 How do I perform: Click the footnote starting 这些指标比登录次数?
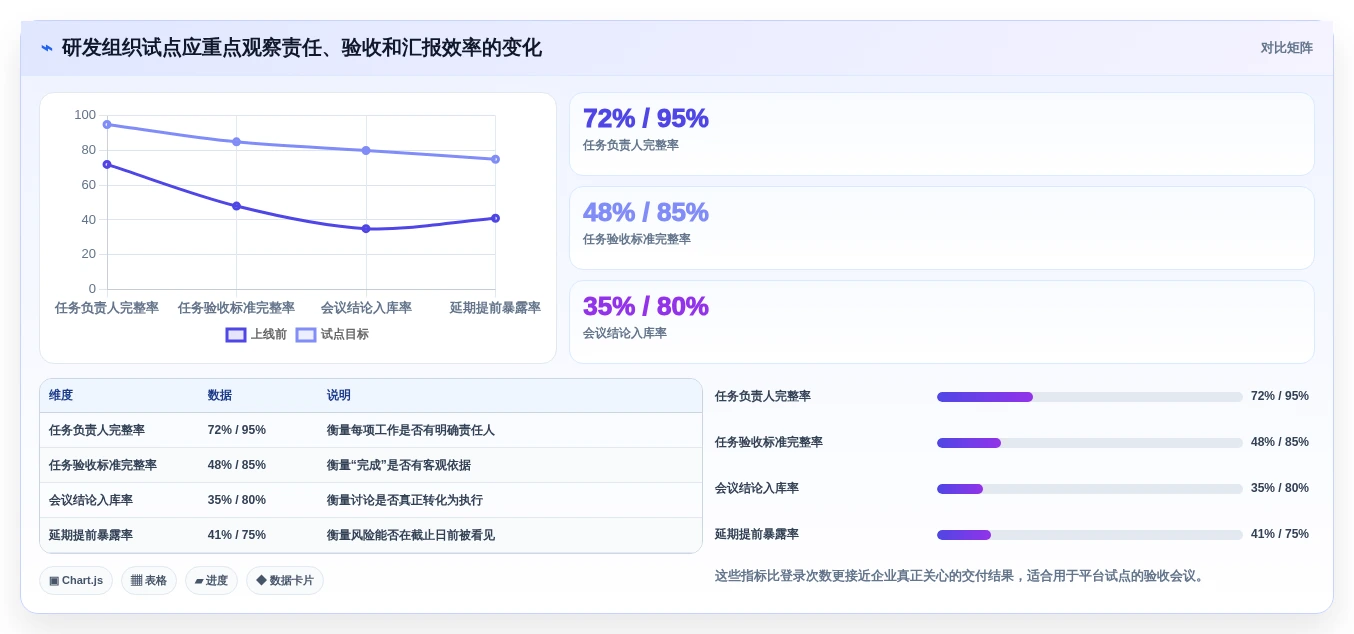[962, 577]
